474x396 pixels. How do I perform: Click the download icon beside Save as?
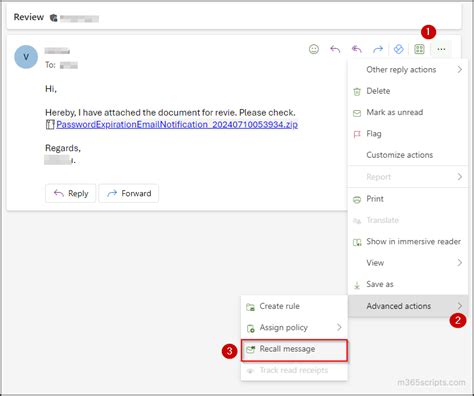tap(357, 285)
